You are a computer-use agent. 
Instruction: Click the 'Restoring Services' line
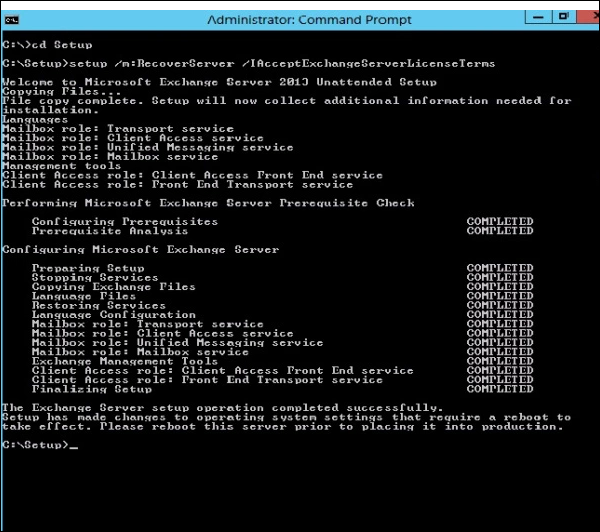point(99,305)
